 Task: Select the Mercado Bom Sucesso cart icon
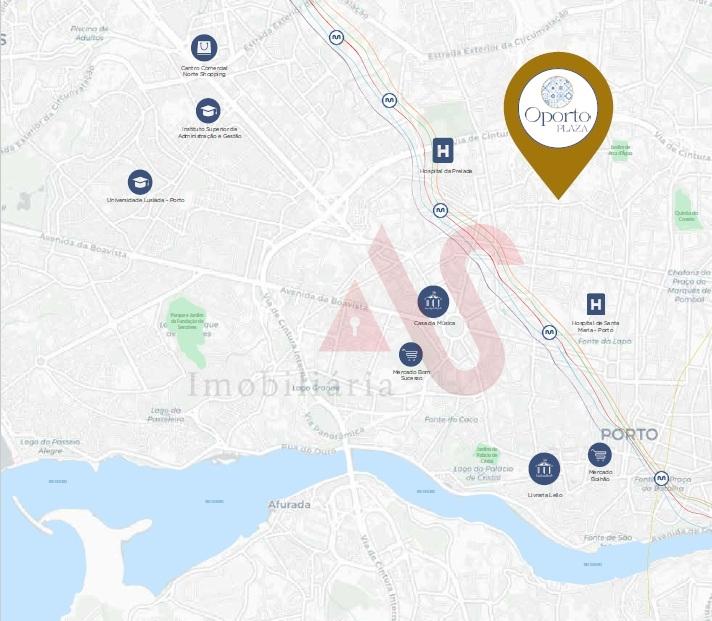pyautogui.click(x=411, y=355)
